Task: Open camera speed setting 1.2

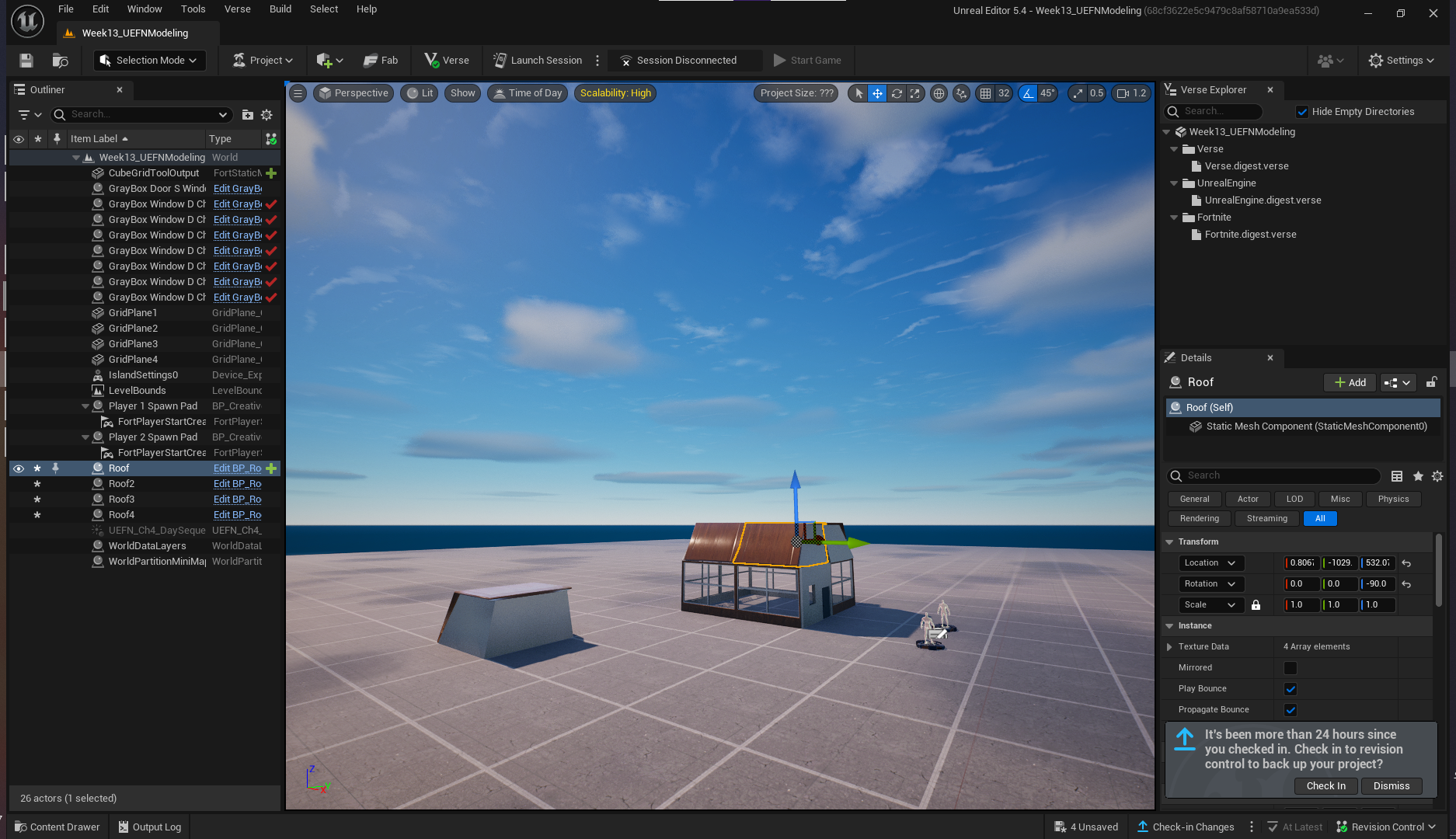Action: 1132,93
